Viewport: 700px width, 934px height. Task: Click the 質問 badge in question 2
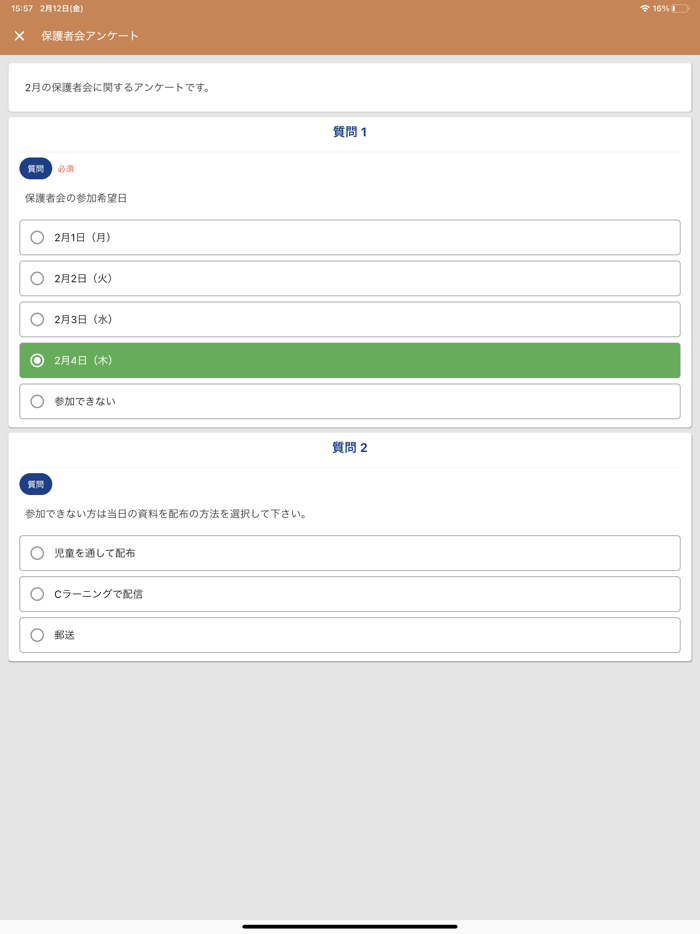(x=34, y=483)
